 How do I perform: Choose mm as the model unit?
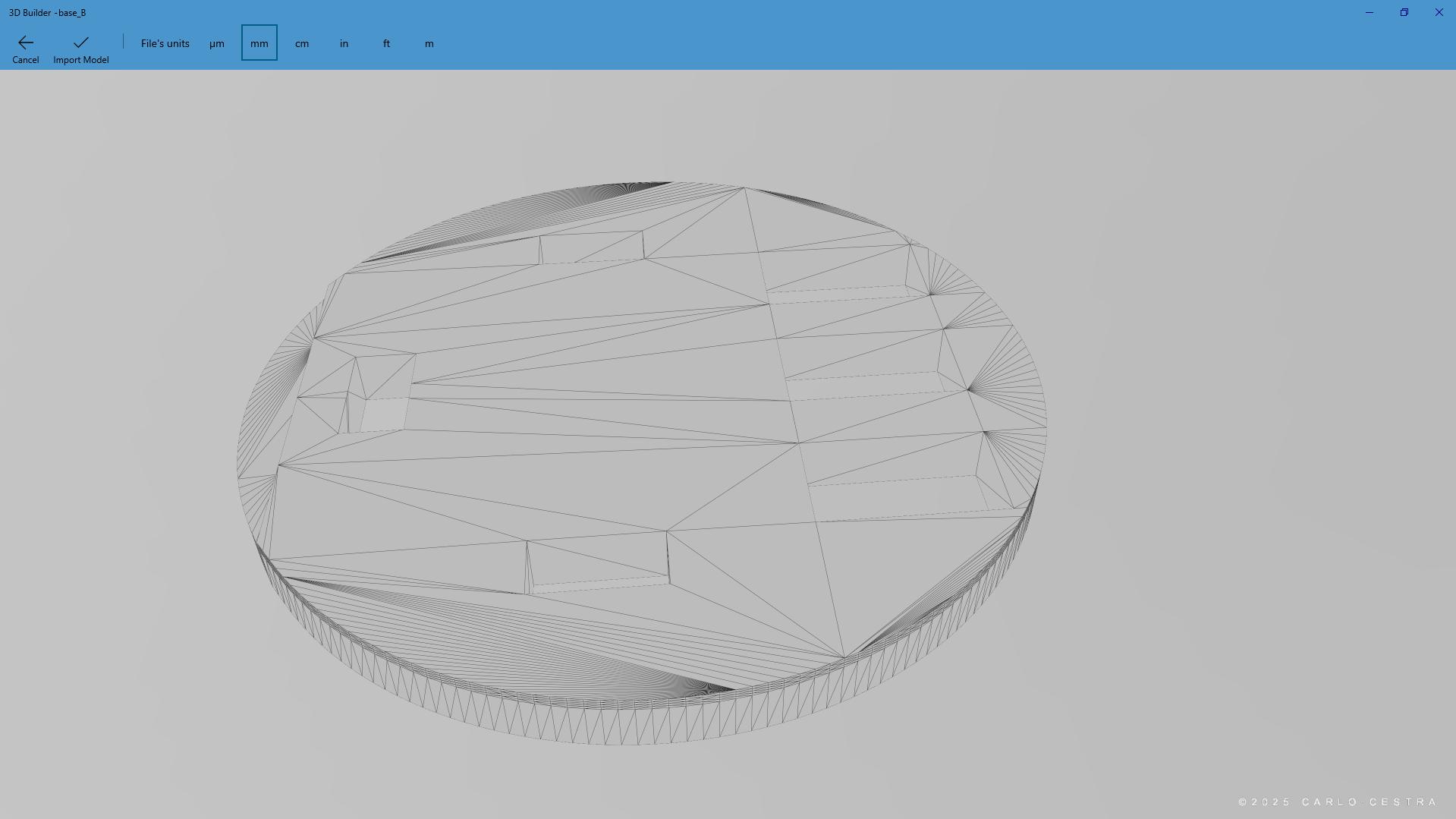[259, 43]
